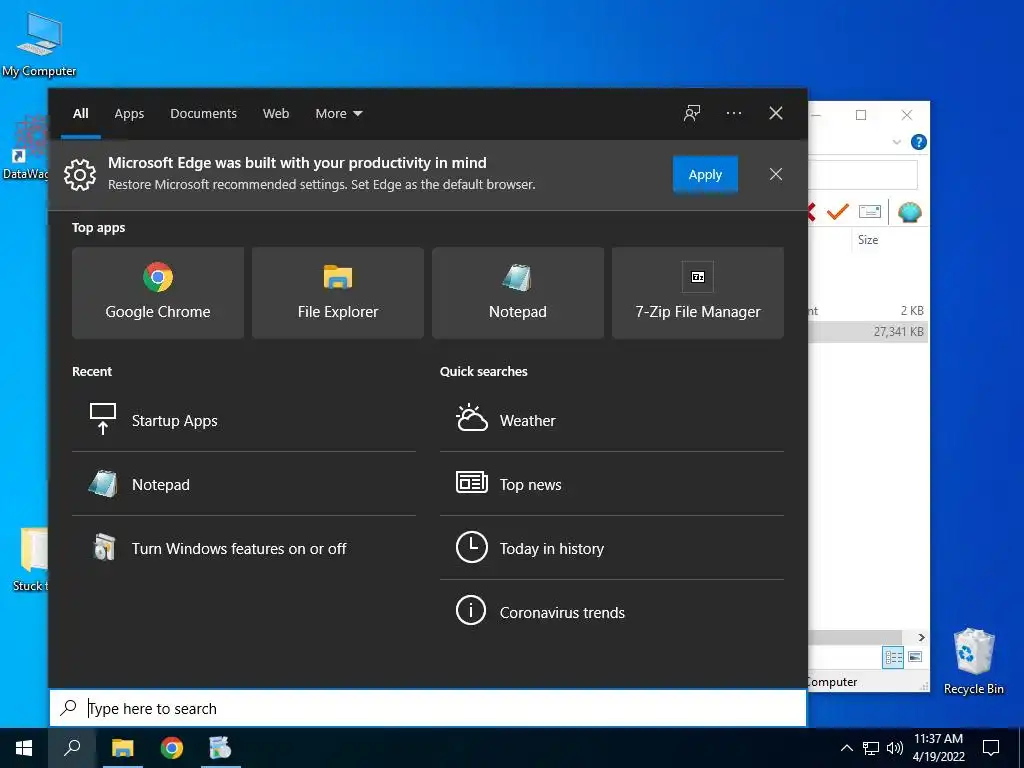Open Turn Windows features on or off
Viewport: 1024px width, 768px height.
[244, 548]
